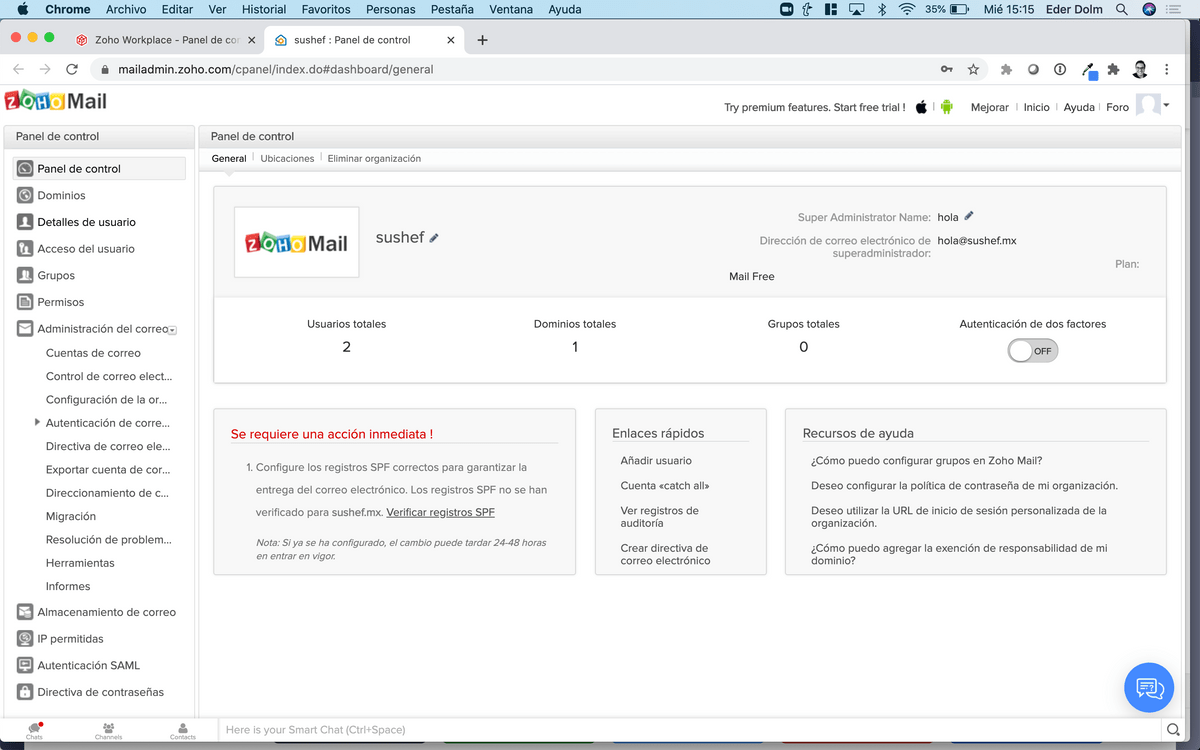Open Almacenamiento de correo section
Viewport: 1200px width, 750px height.
[x=106, y=612]
